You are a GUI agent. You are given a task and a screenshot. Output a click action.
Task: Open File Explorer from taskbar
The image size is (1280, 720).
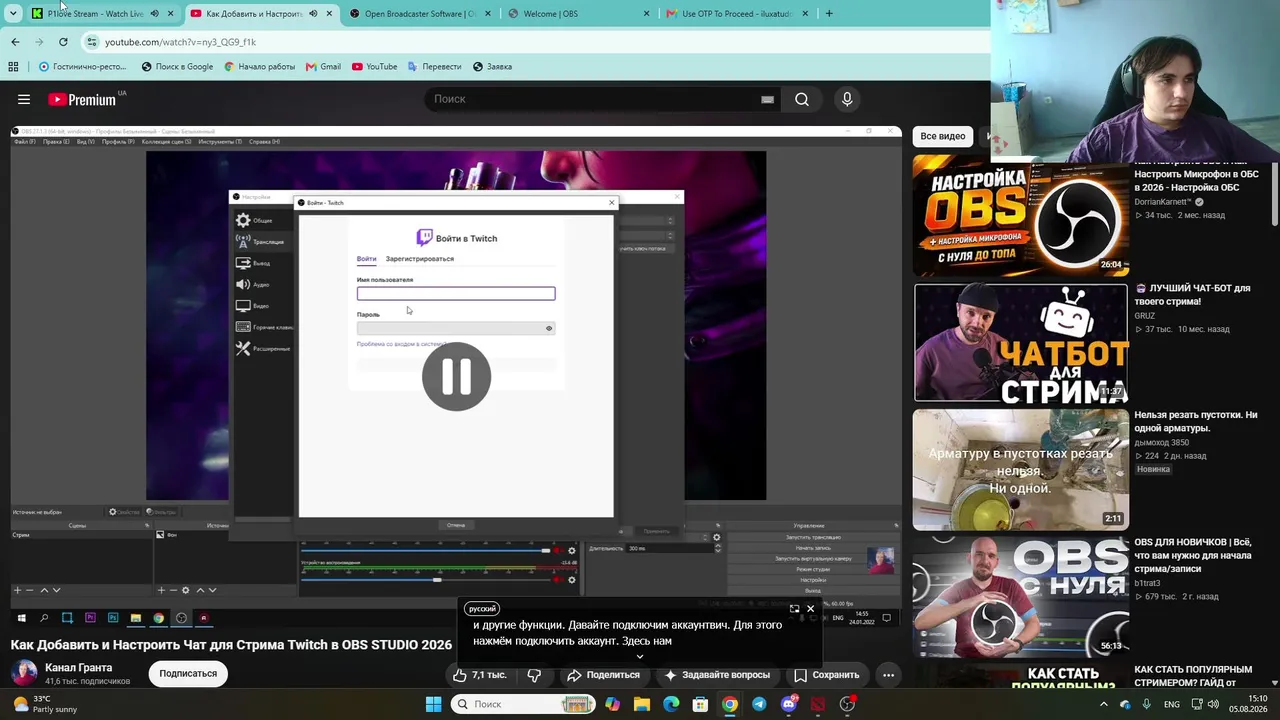point(642,704)
